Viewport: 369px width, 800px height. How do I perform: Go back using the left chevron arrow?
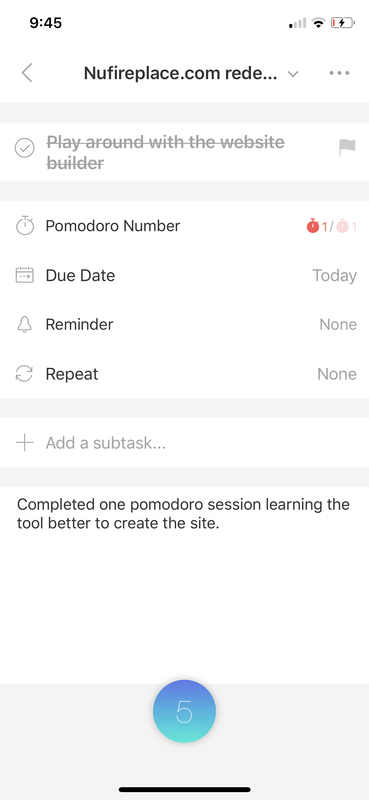27,73
